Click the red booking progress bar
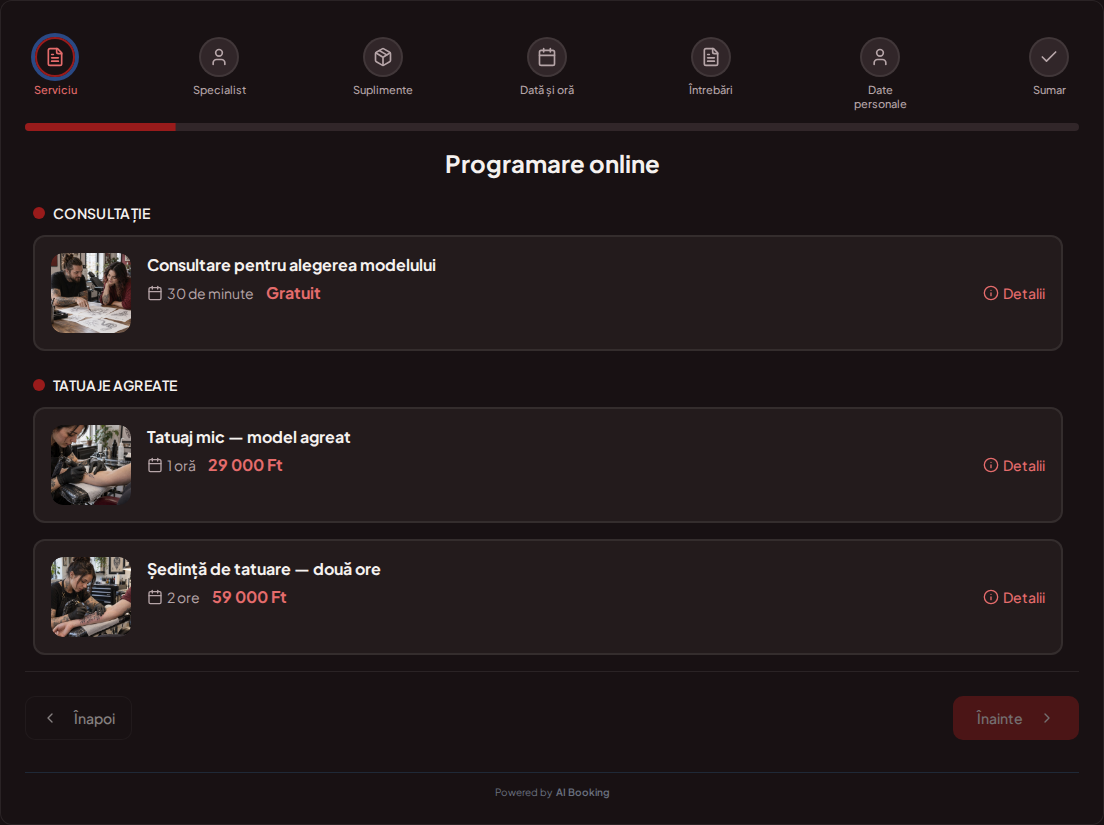The width and height of the screenshot is (1104, 825). (x=100, y=127)
